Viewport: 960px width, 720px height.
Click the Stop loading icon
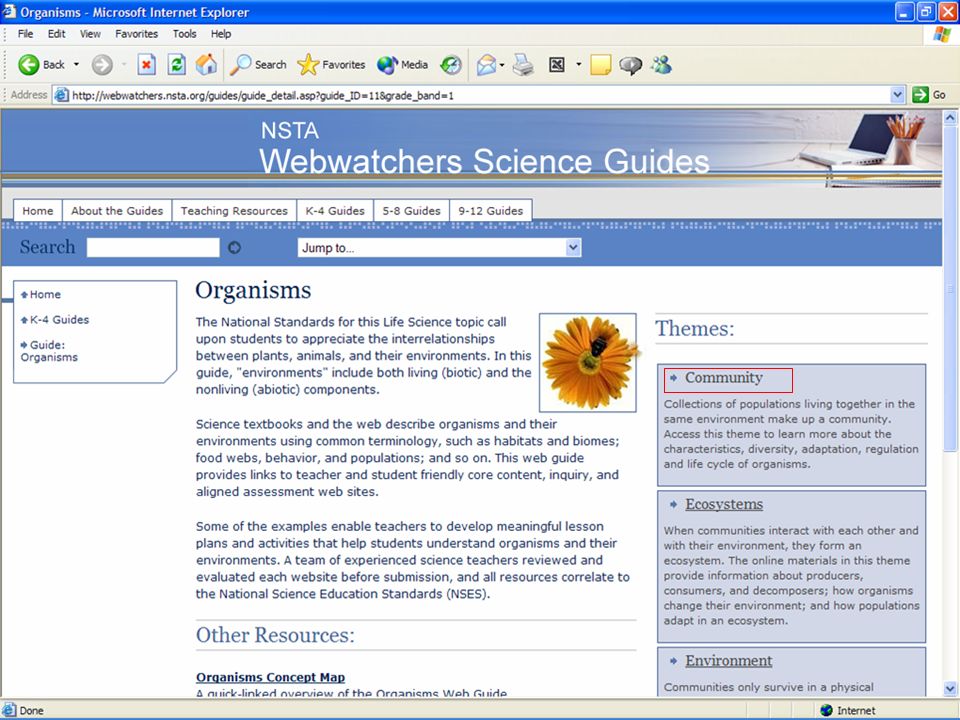[x=146, y=64]
